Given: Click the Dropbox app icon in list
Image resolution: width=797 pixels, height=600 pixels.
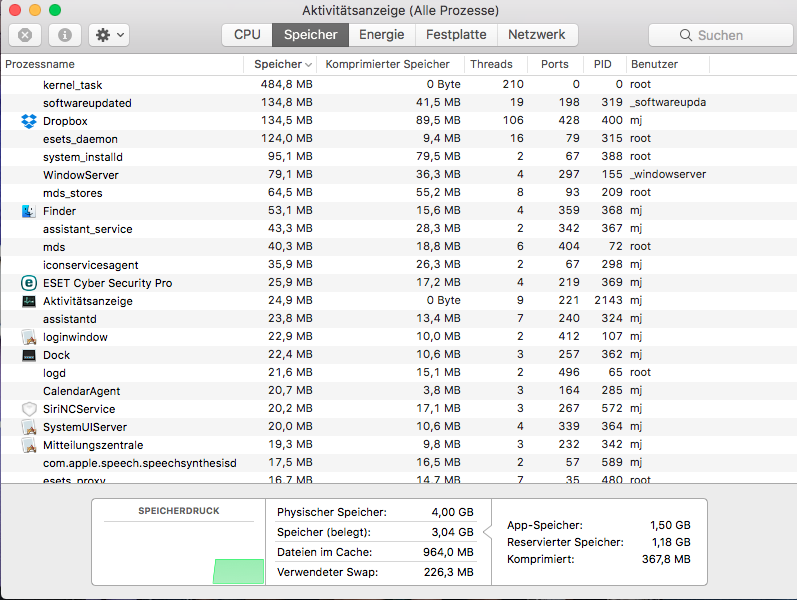Looking at the screenshot, I should (29, 121).
